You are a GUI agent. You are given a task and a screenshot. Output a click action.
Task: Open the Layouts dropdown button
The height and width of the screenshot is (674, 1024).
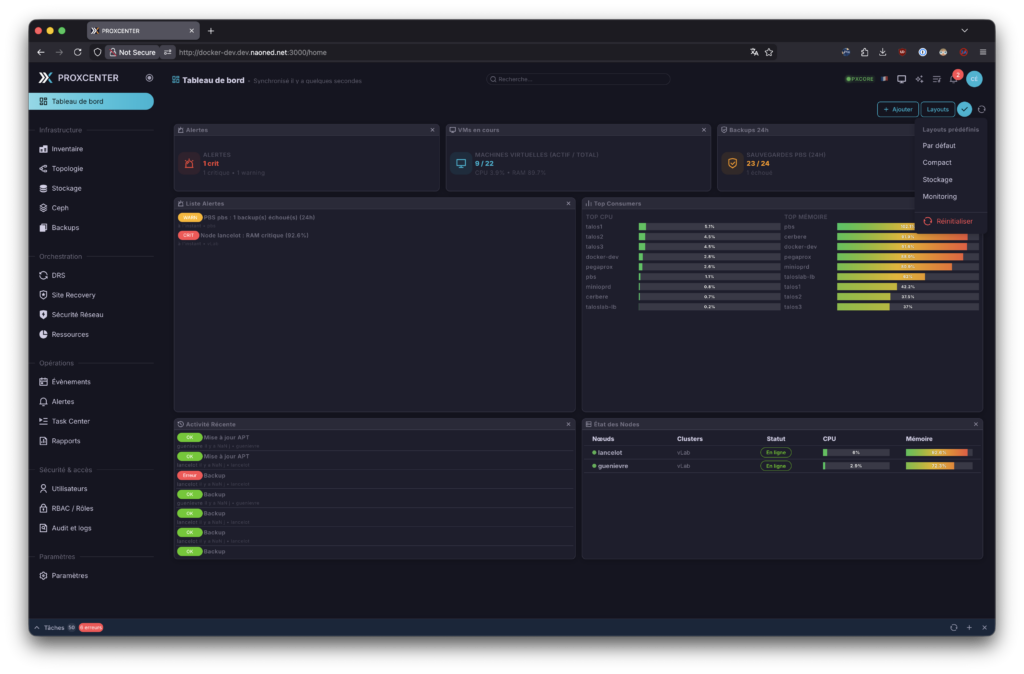pyautogui.click(x=937, y=109)
